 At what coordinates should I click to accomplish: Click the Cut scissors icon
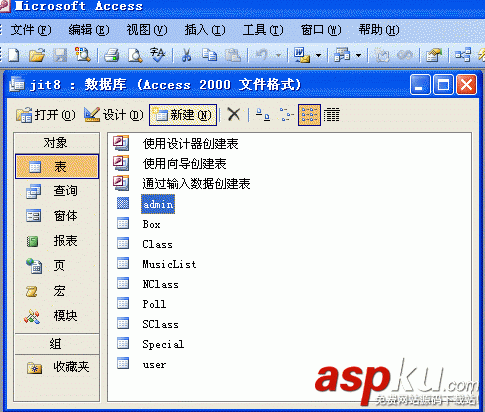click(x=186, y=55)
